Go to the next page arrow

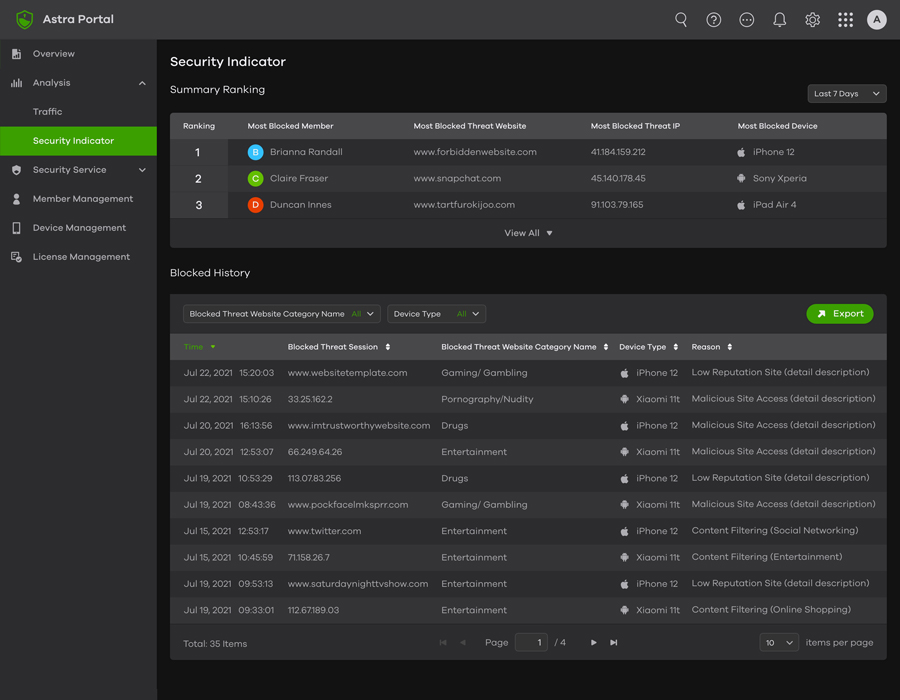[594, 643]
